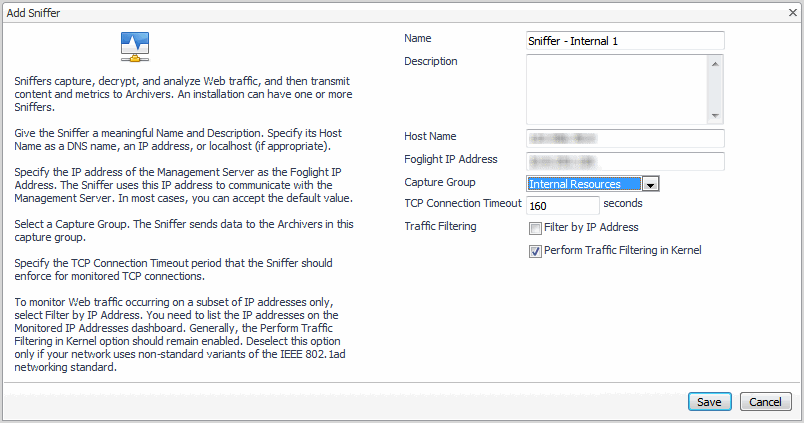Click the Description box scroll-up arrow
The height and width of the screenshot is (423, 804).
tap(715, 63)
